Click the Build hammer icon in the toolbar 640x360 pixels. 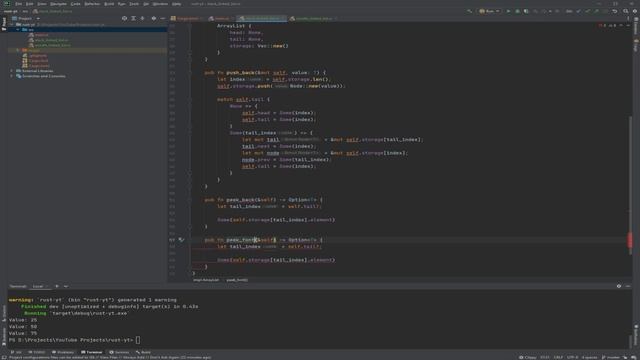pyautogui.click(x=470, y=11)
